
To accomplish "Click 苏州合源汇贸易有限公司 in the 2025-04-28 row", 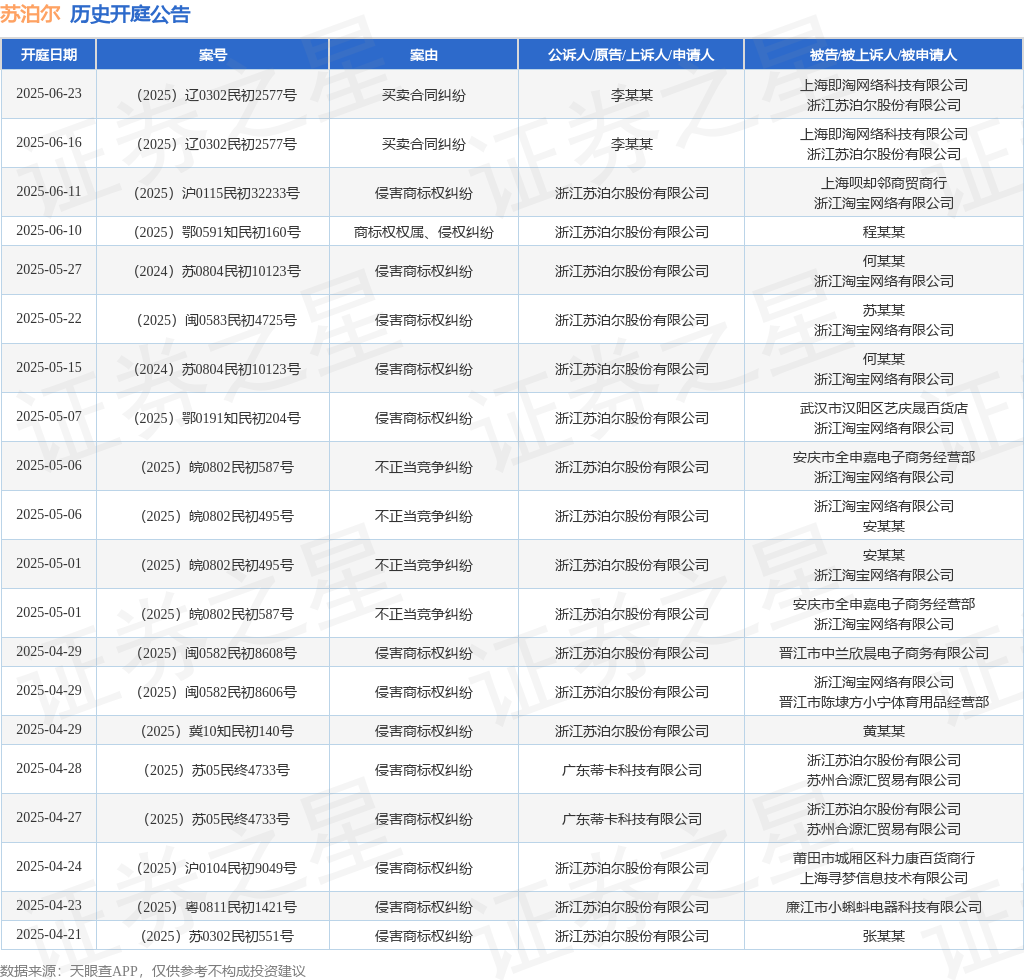I will click(x=884, y=781).
